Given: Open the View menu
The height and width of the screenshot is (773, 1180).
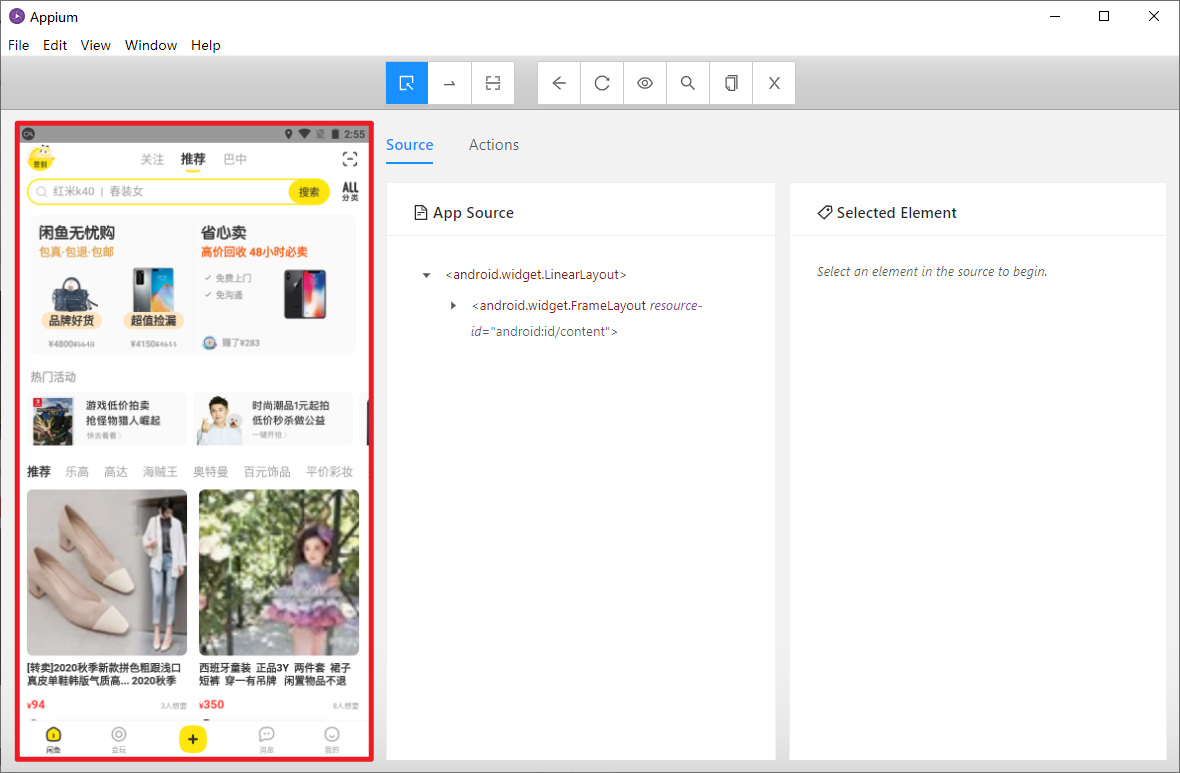Looking at the screenshot, I should [96, 45].
